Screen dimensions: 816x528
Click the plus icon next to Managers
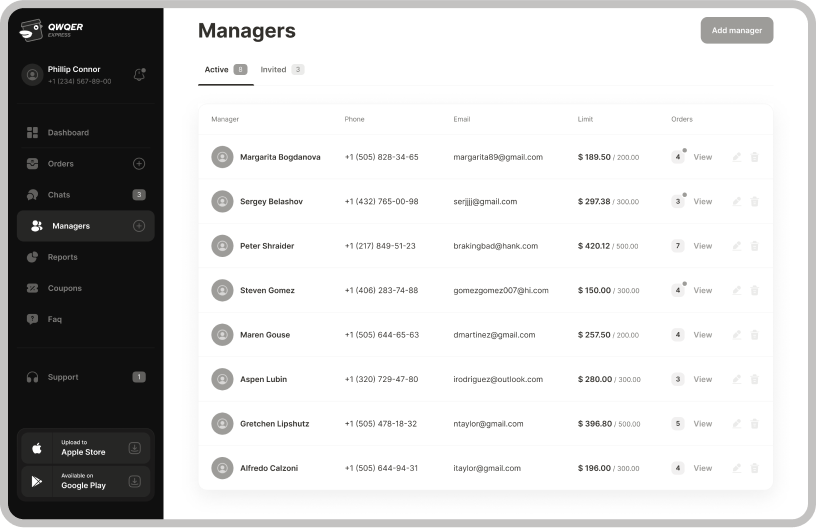(139, 226)
